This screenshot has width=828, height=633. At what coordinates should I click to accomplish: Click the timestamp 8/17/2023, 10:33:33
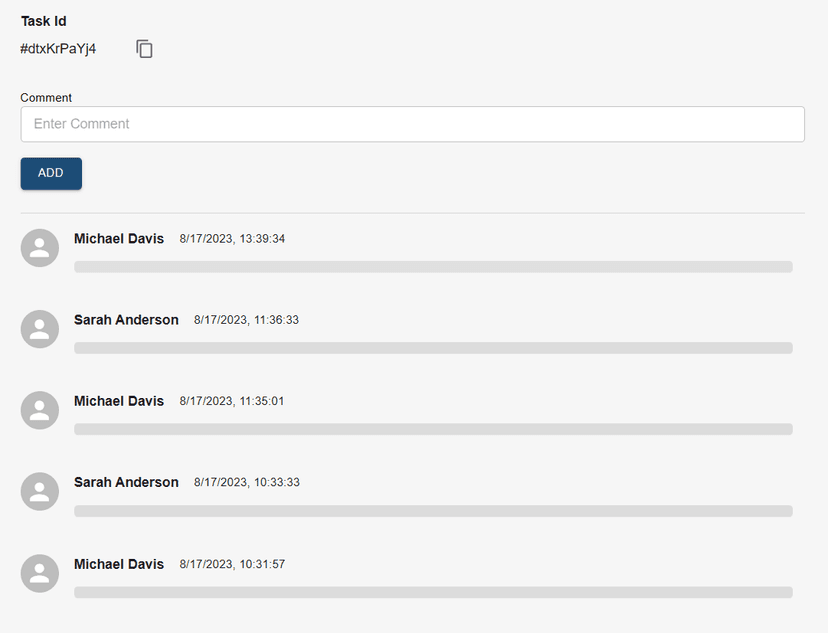click(246, 482)
